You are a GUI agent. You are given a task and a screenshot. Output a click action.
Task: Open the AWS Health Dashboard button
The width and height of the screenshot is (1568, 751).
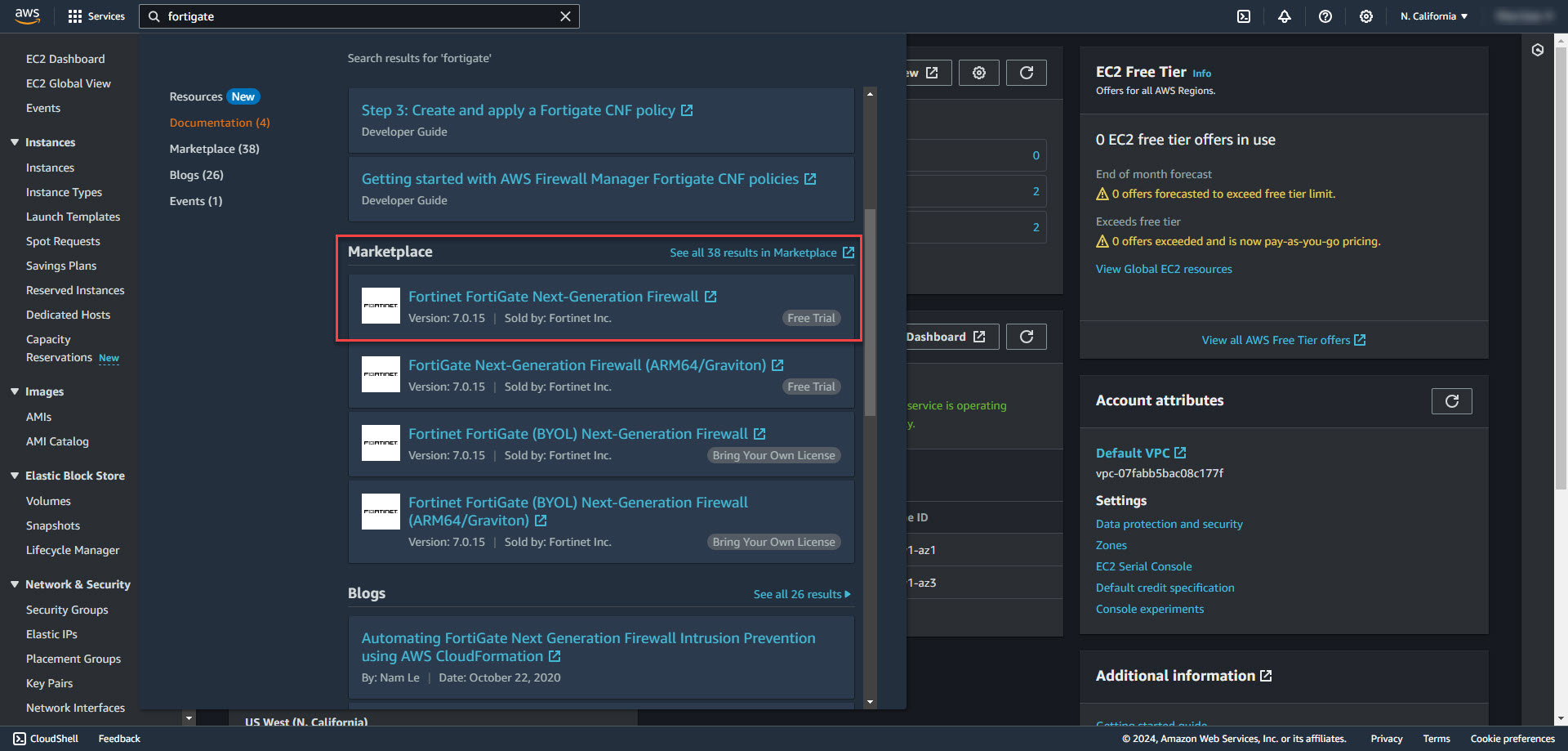951,337
